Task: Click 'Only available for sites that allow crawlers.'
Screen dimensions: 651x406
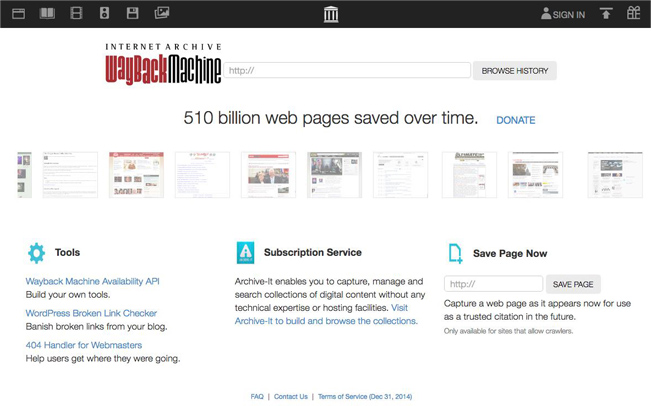Action: point(509,331)
